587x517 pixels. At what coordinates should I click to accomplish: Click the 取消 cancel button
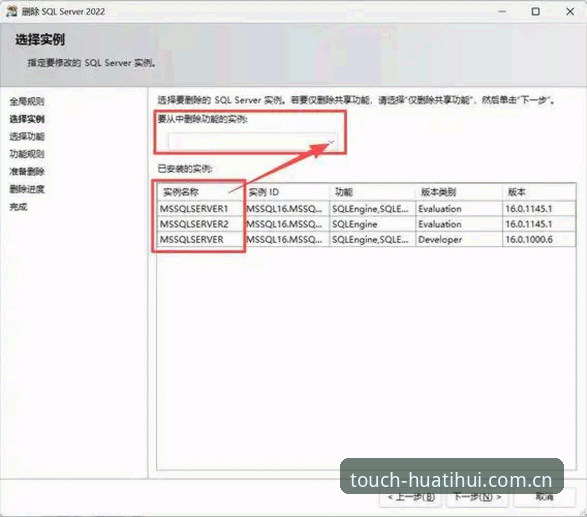pyautogui.click(x=544, y=497)
